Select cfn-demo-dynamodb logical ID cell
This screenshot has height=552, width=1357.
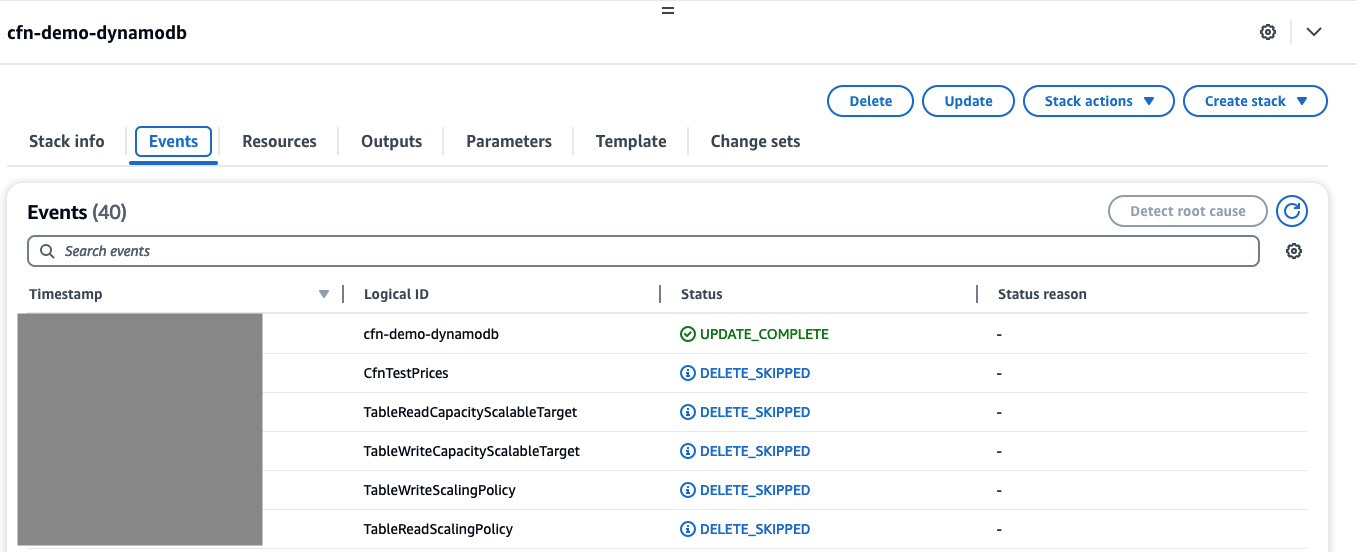coord(431,334)
